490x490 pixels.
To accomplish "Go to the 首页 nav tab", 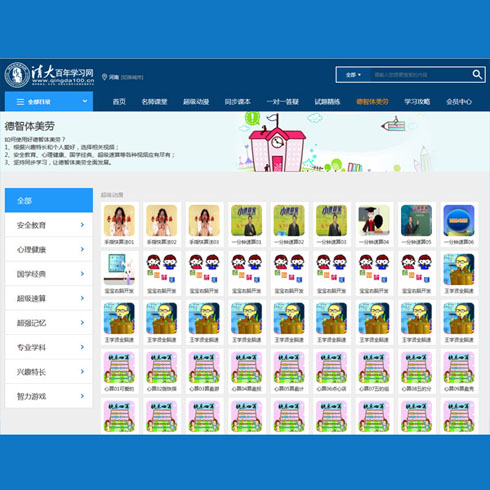I will point(119,102).
